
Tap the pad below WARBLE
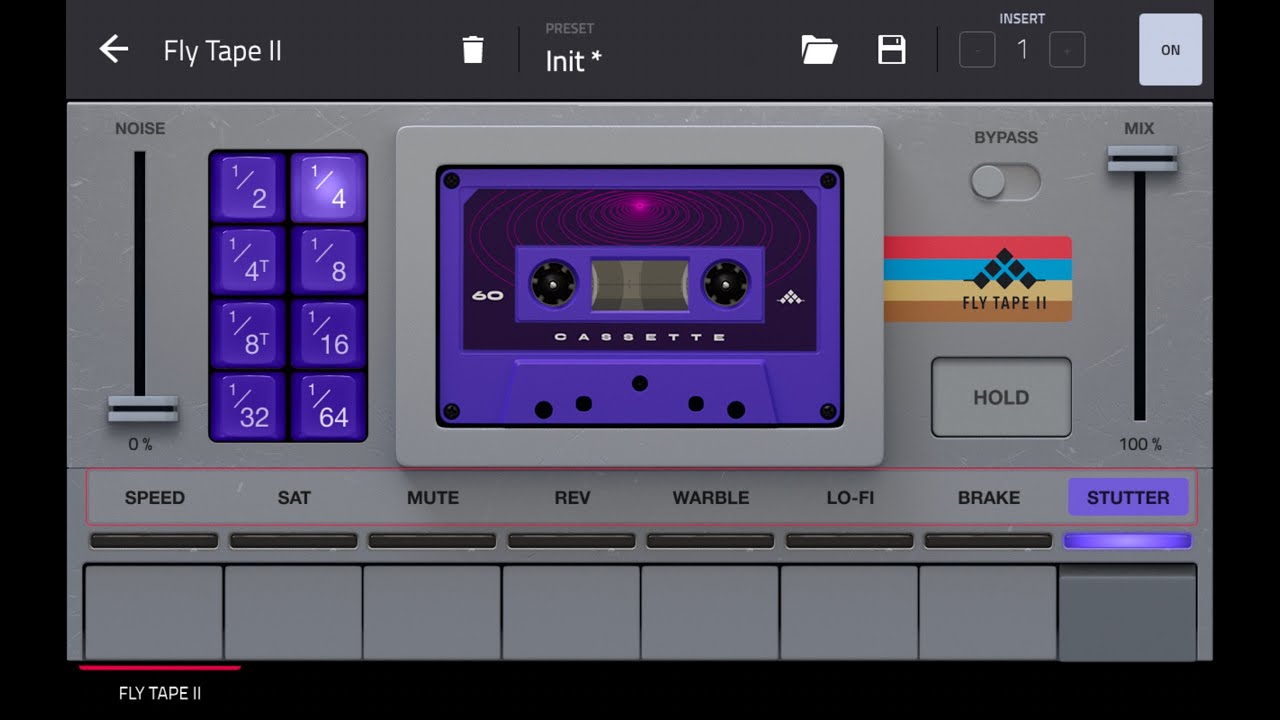tap(710, 612)
